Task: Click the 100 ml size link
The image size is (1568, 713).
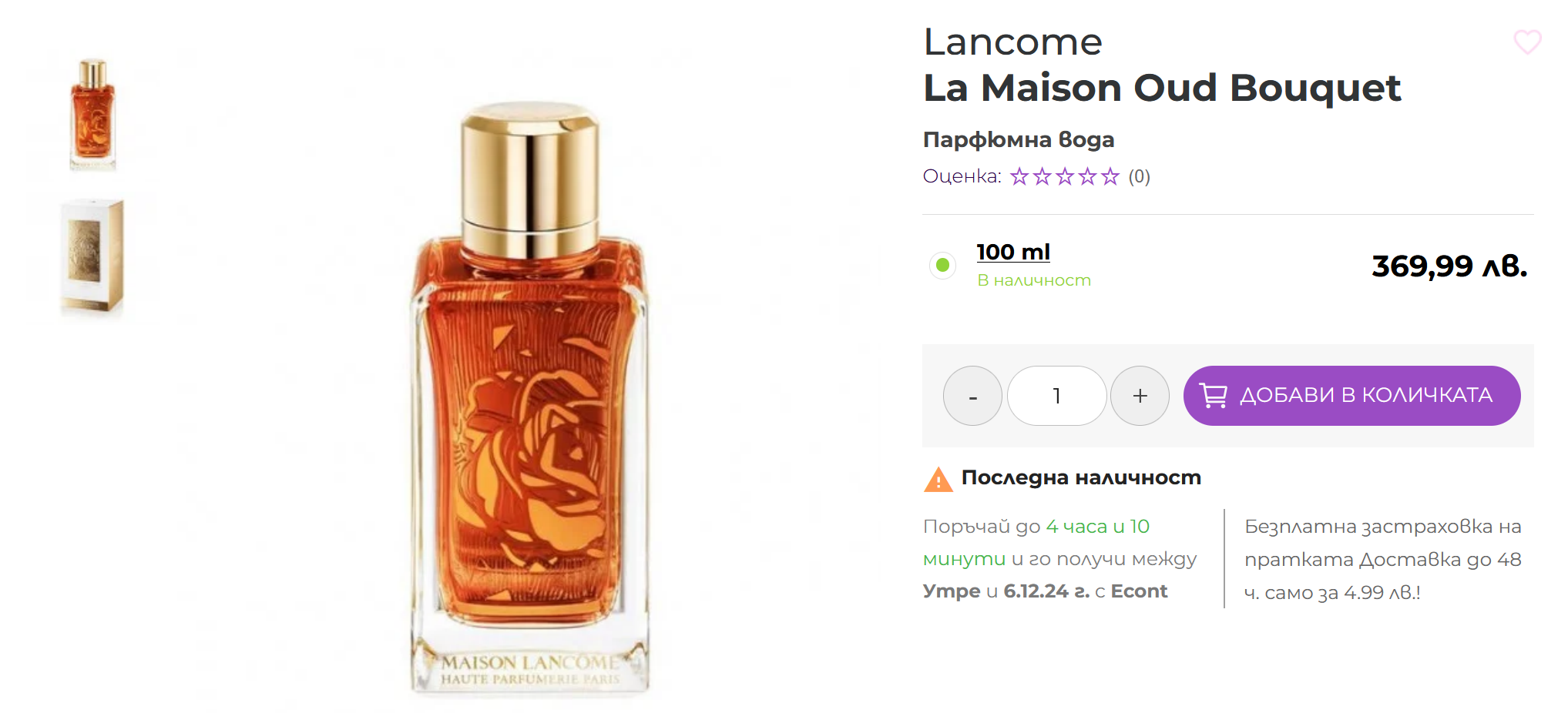Action: 1013,252
